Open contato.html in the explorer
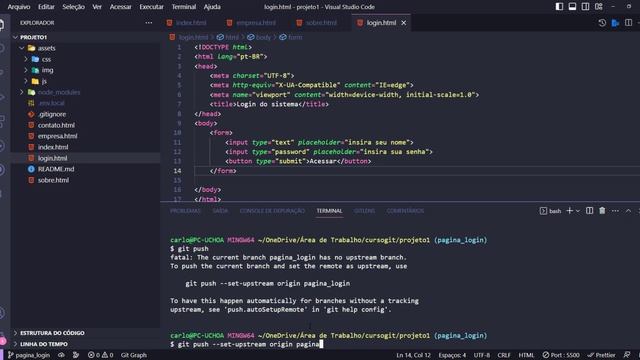 pos(56,125)
